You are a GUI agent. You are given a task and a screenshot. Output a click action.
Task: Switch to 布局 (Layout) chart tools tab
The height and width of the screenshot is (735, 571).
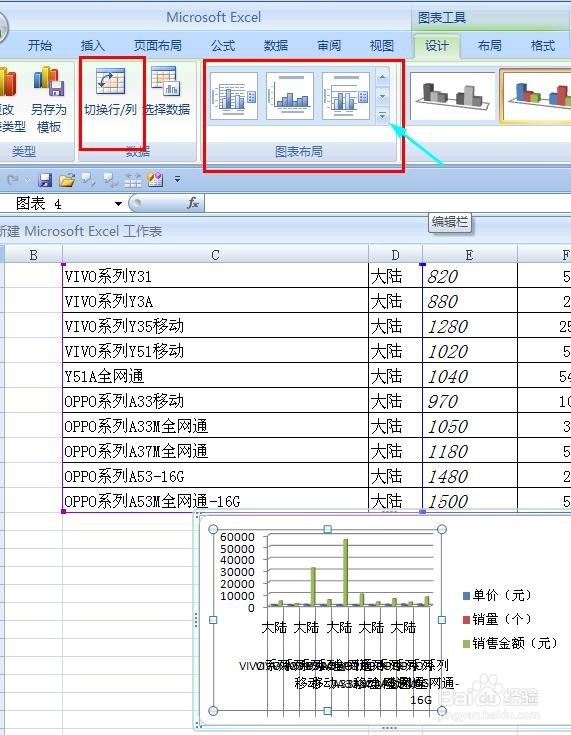pyautogui.click(x=489, y=45)
